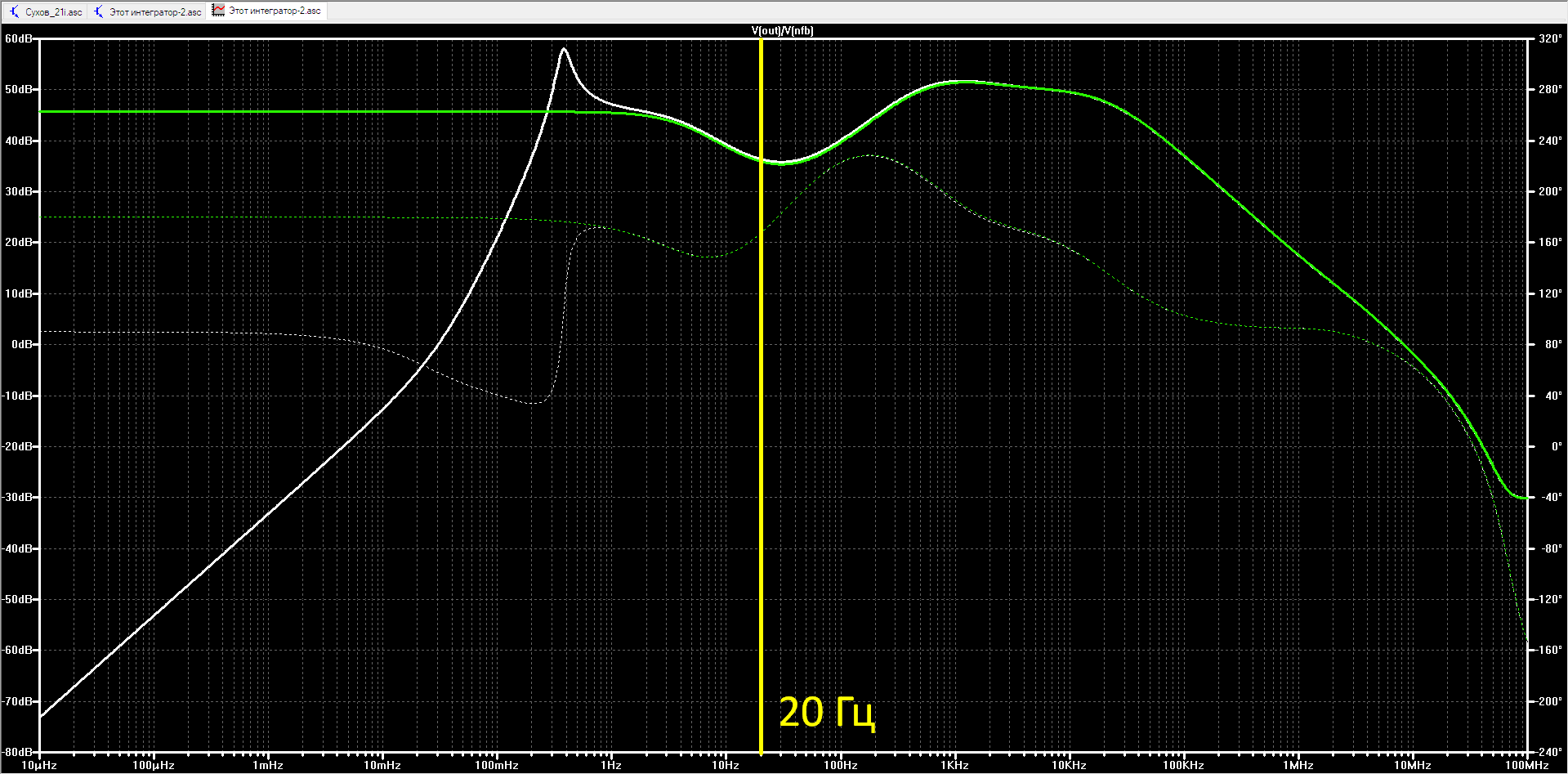Open the Этот интегратор-2.asc schematic tab
The width and height of the screenshot is (1568, 774).
click(147, 11)
